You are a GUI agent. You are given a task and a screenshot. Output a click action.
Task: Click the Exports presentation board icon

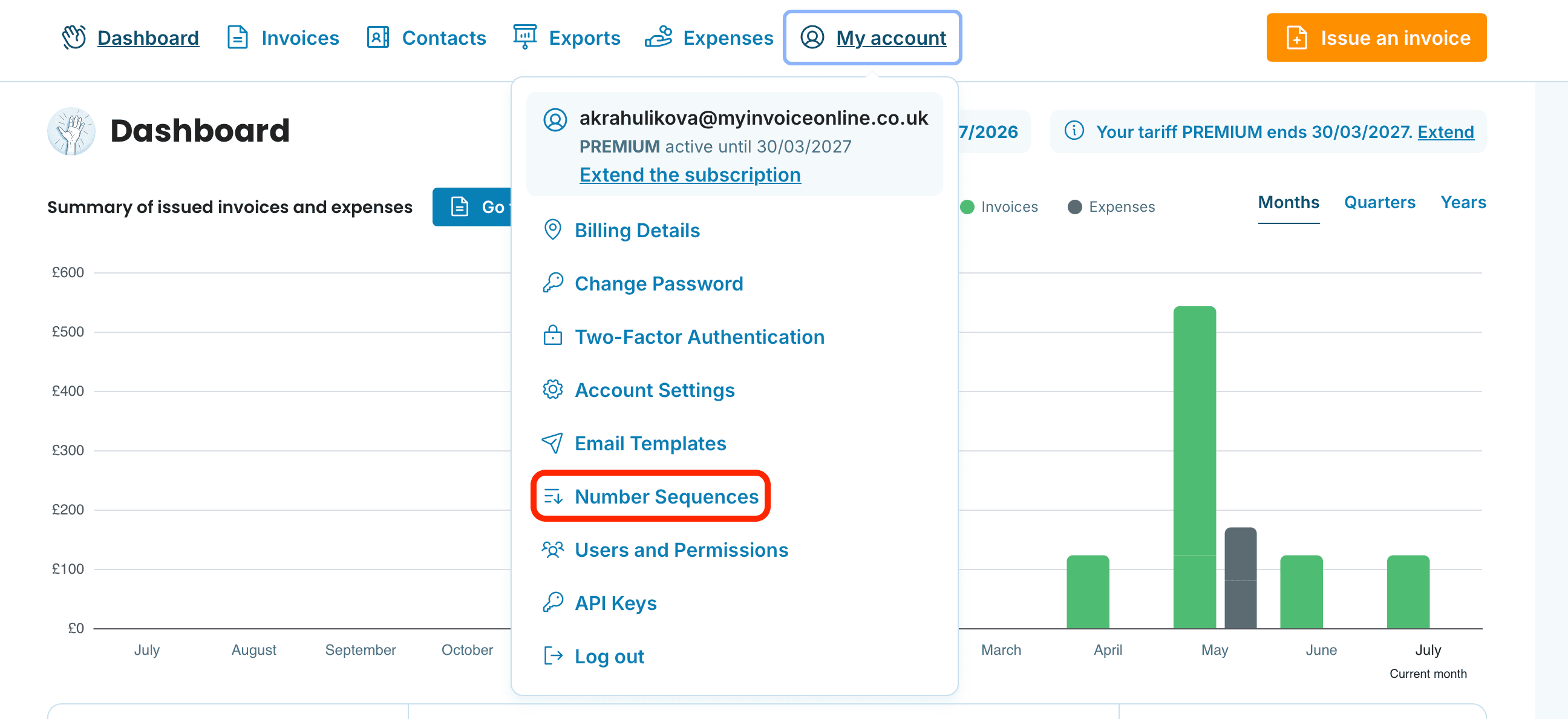(524, 38)
